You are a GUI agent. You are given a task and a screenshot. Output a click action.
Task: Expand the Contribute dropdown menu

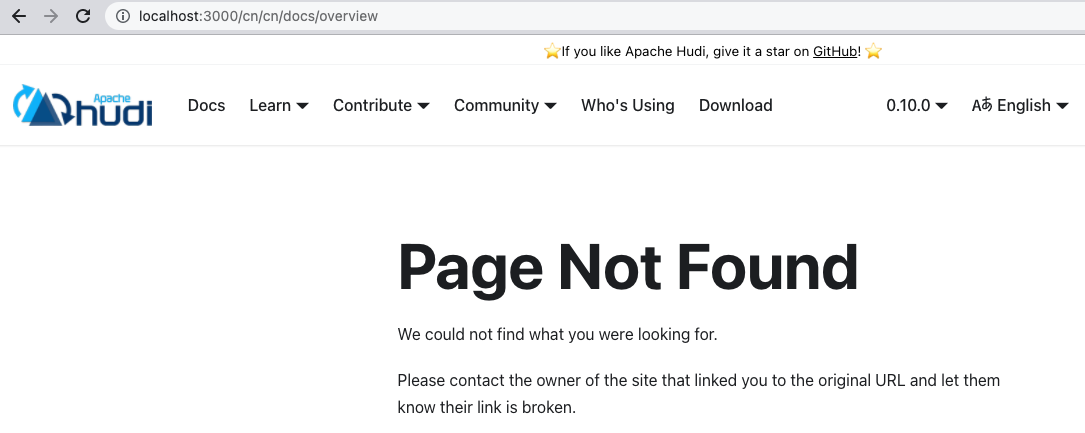click(x=381, y=105)
